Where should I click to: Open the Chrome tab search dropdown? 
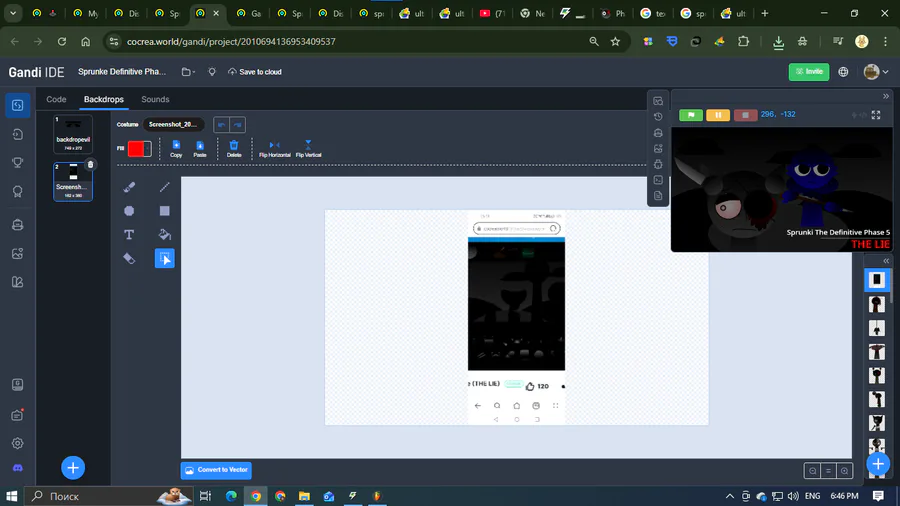point(13,13)
